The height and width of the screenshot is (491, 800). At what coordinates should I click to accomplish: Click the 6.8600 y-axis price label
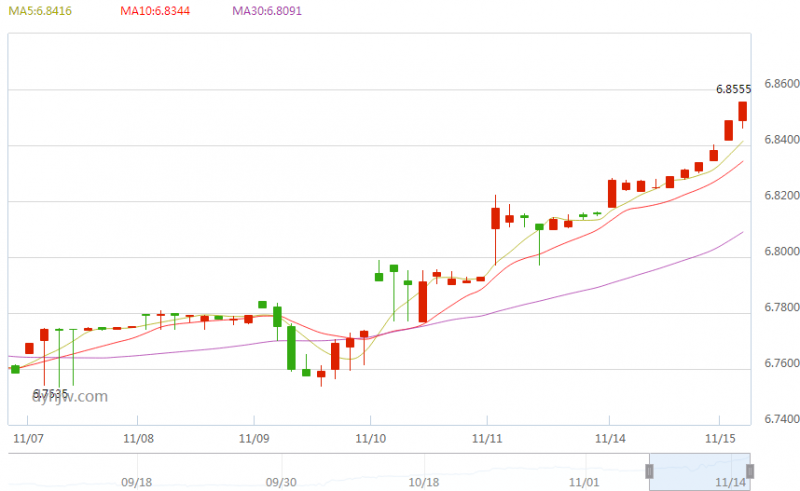coord(780,84)
